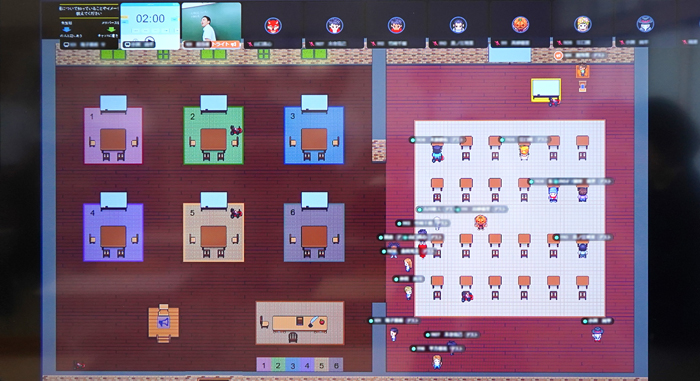Click the pumpkin character in the classroom
The image size is (700, 381).
coord(480,222)
